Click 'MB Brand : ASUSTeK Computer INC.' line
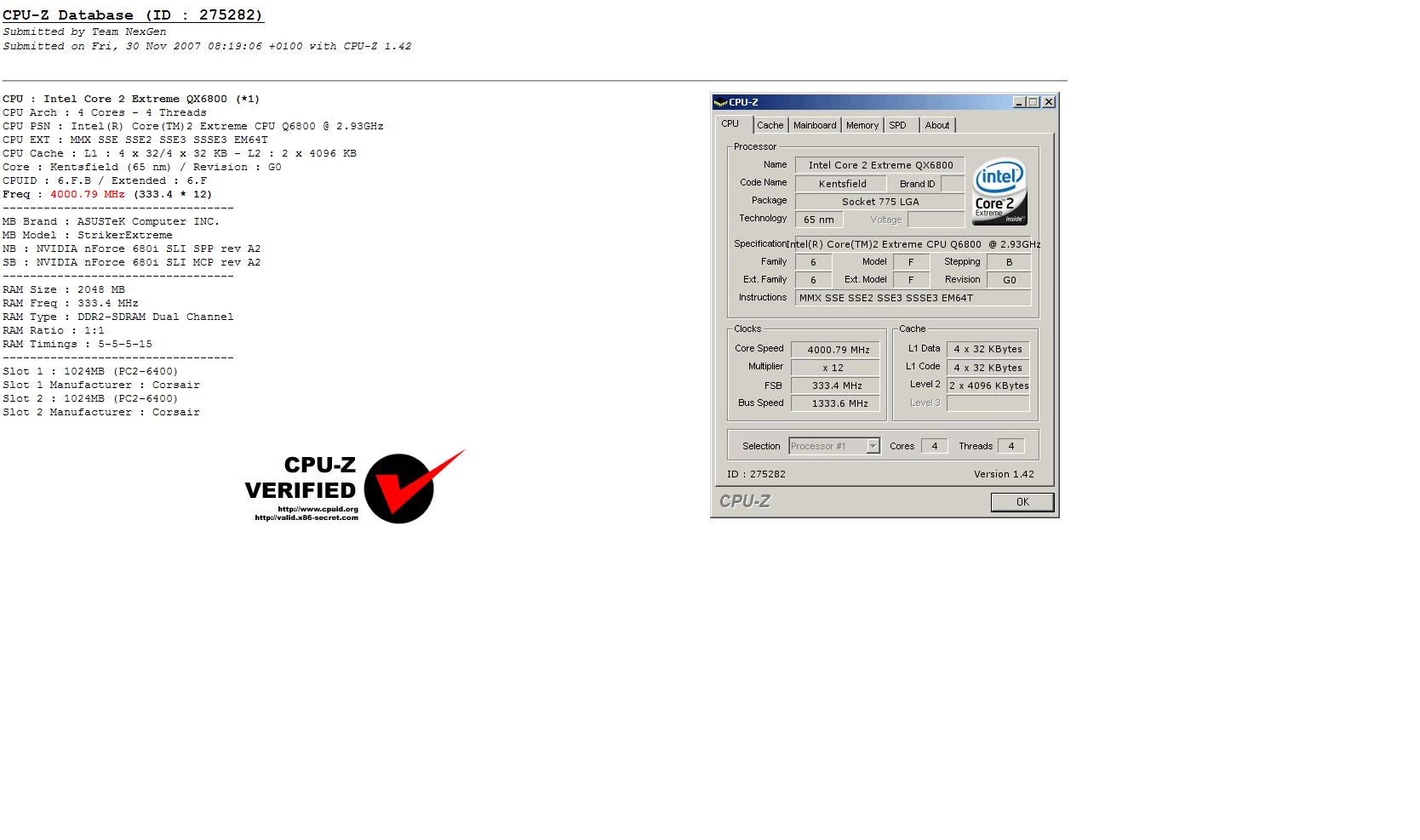Image resolution: width=1420 pixels, height=840 pixels. [112, 221]
